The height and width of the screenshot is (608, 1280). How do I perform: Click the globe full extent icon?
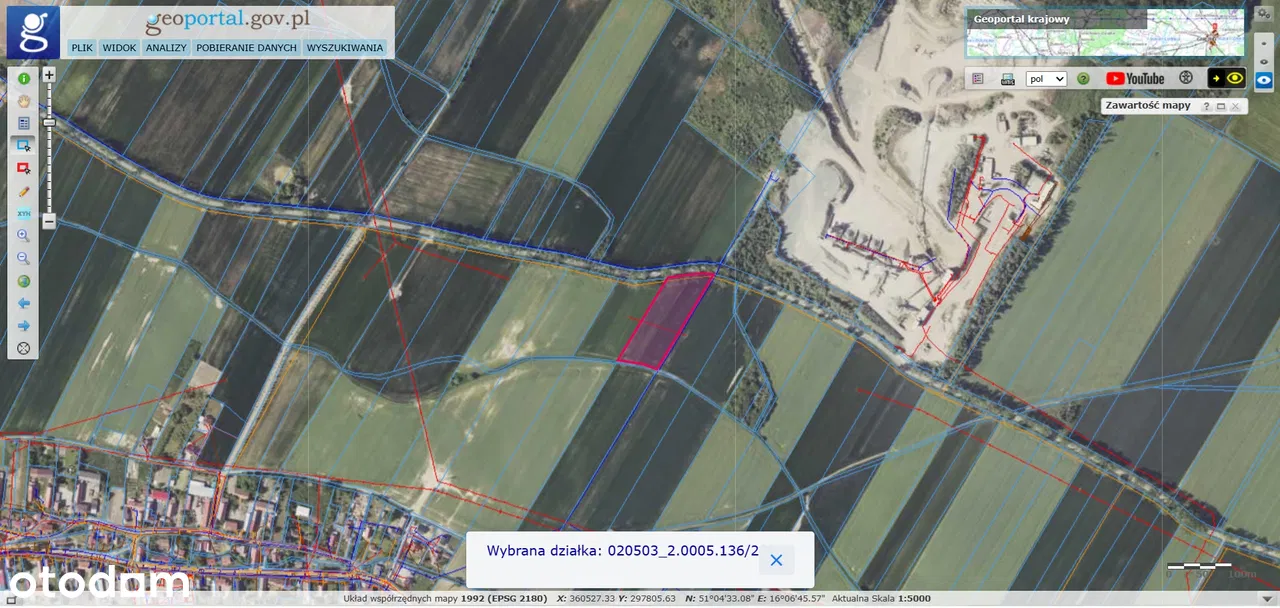[24, 281]
